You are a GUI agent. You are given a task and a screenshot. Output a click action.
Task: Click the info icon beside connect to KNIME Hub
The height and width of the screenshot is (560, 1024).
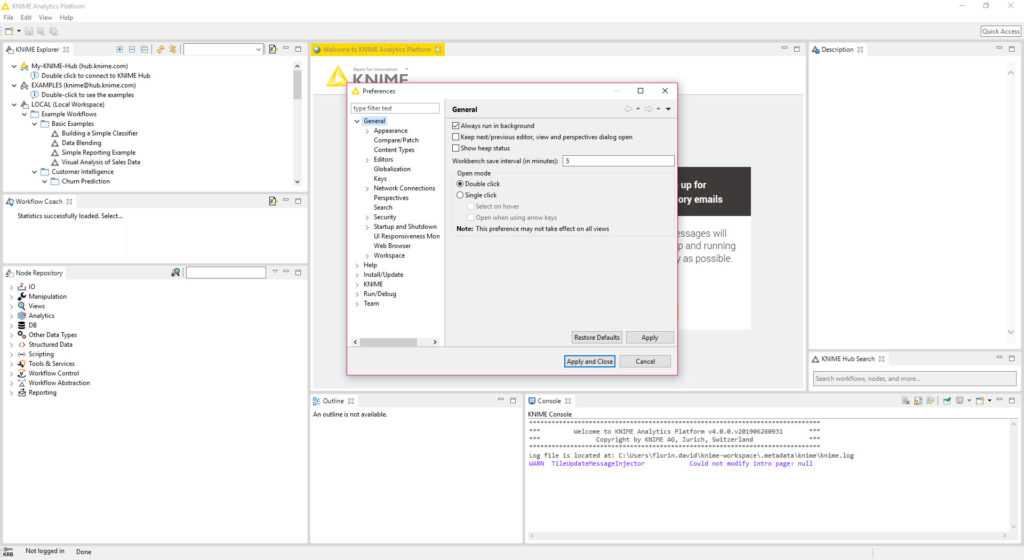pyautogui.click(x=35, y=76)
